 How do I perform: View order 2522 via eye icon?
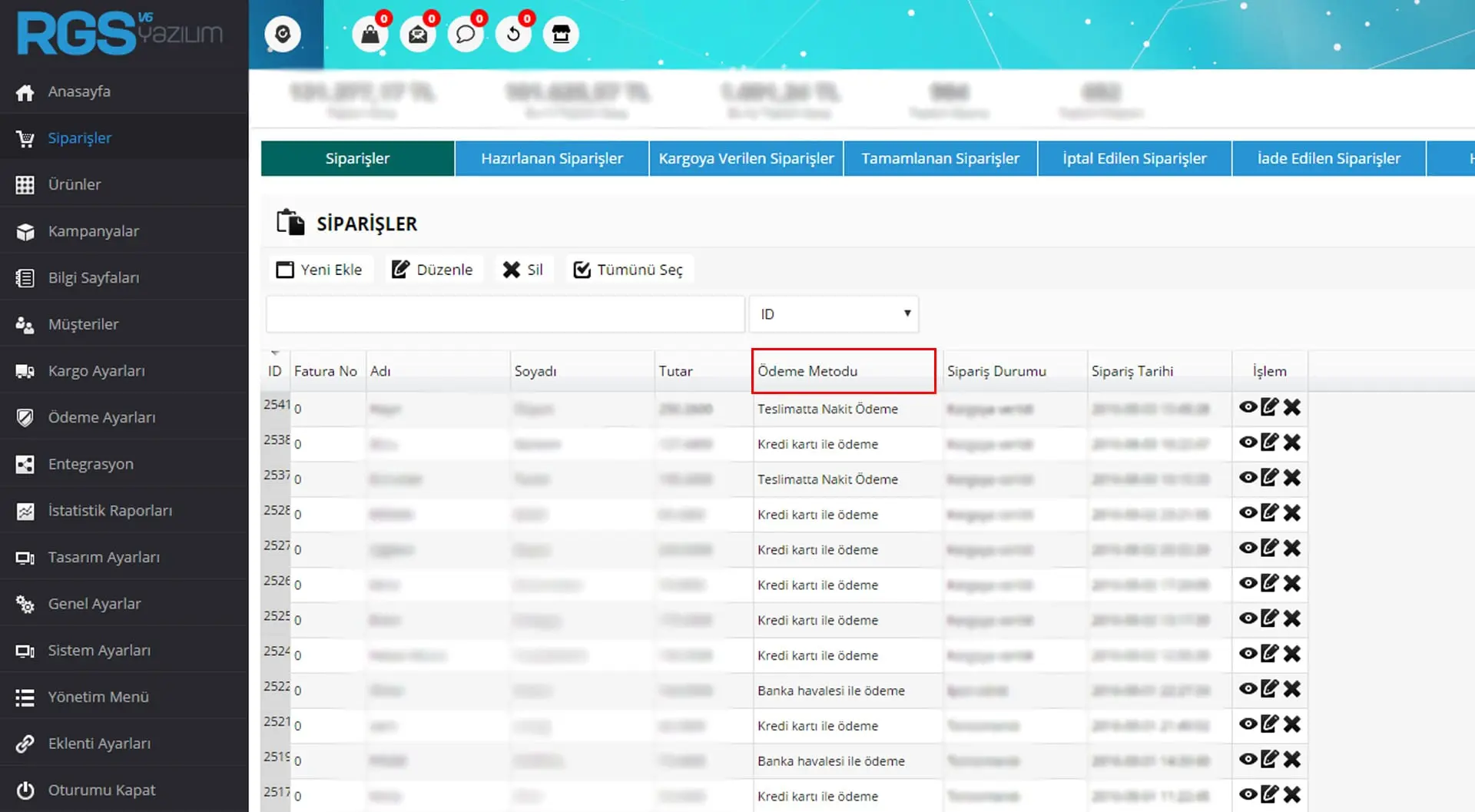(1248, 688)
